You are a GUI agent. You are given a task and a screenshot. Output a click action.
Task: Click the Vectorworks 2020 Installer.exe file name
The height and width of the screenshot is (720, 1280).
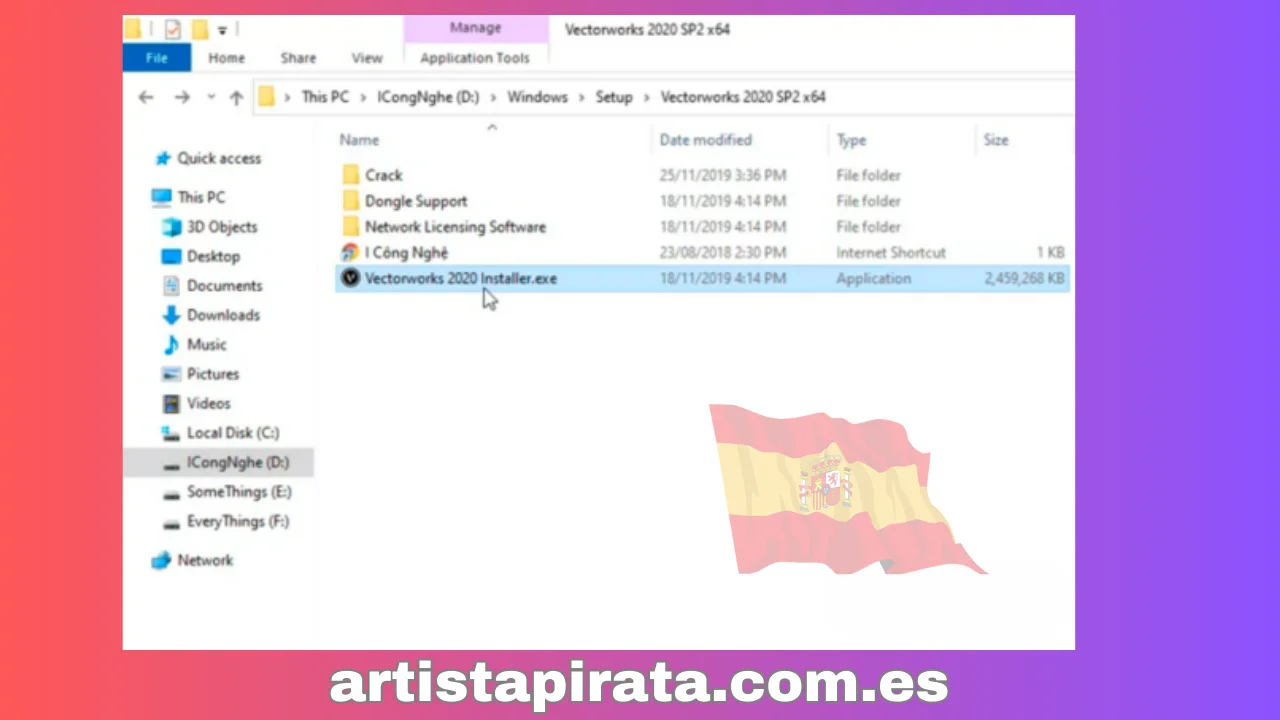(x=461, y=278)
